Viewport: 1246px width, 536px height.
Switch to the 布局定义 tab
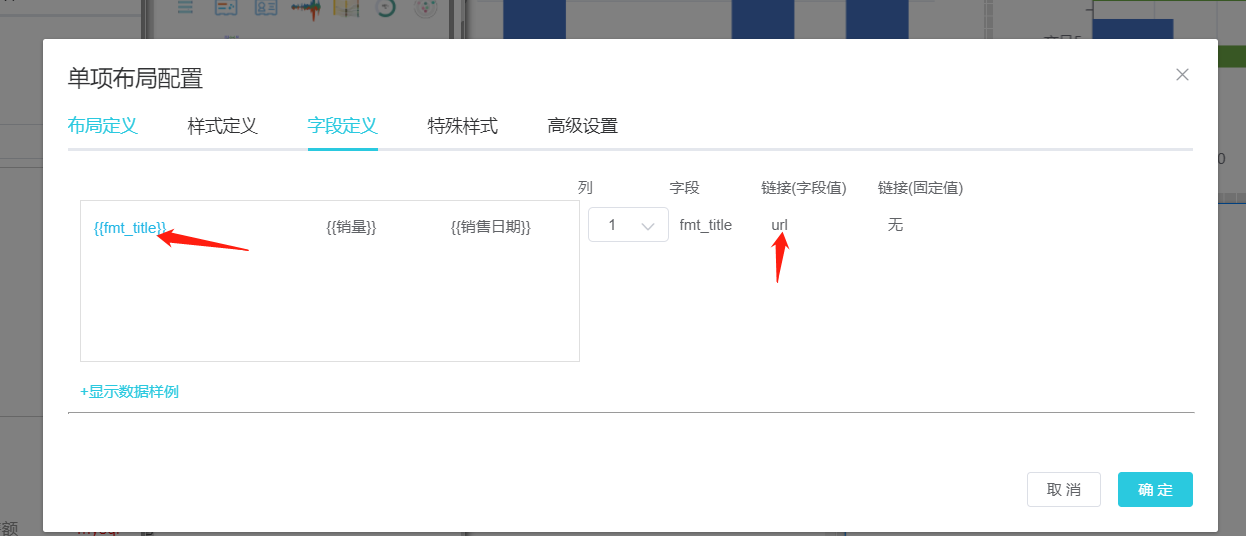pyautogui.click(x=102, y=126)
